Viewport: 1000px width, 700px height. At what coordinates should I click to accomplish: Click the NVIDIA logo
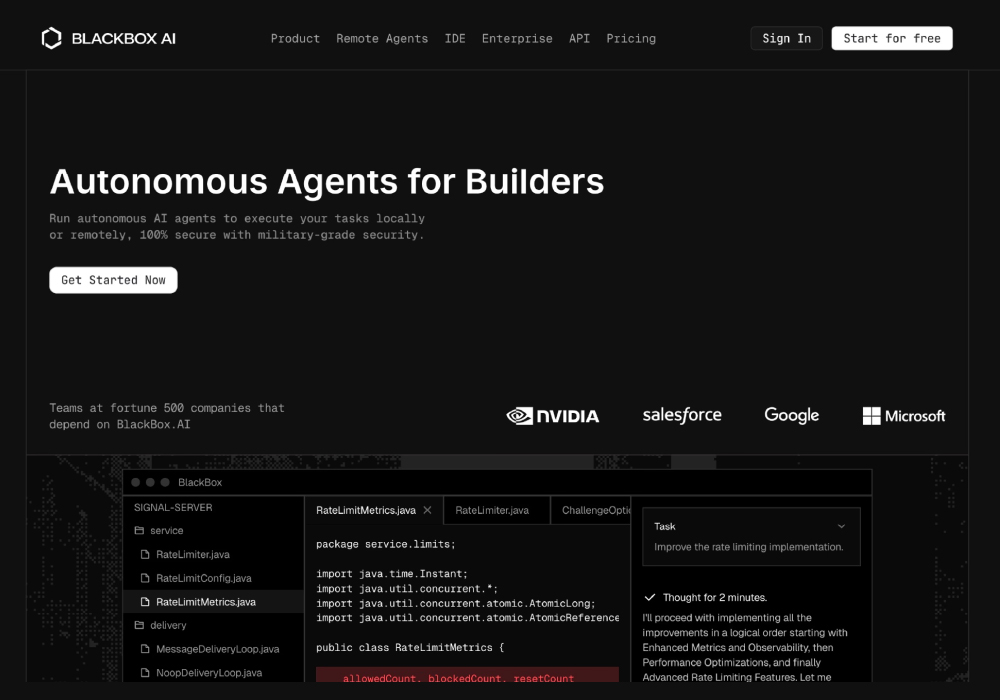click(x=553, y=416)
